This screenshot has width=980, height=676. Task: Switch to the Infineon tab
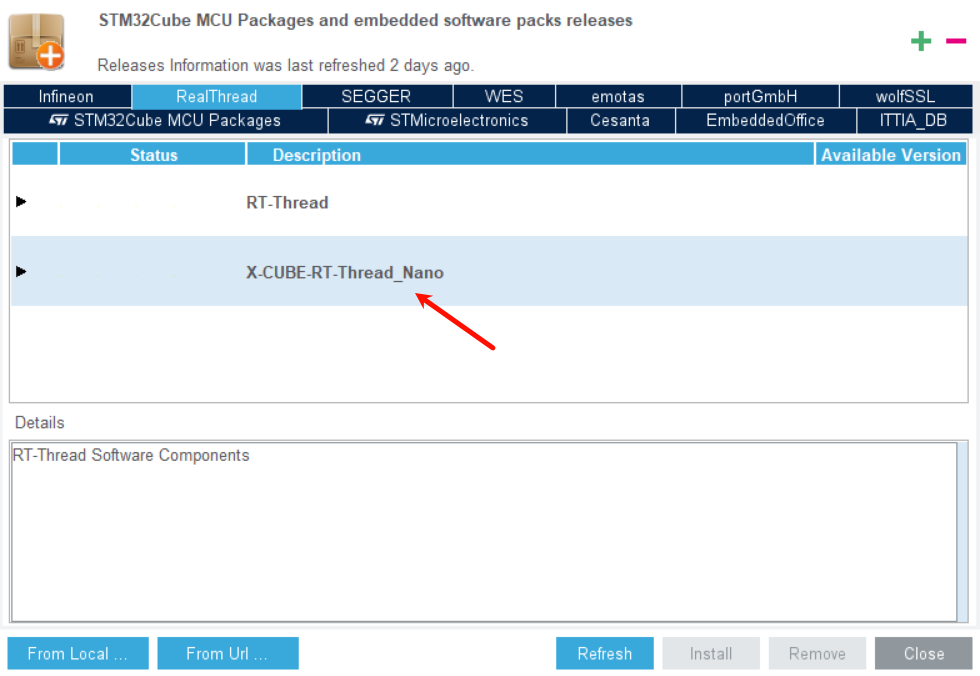(x=67, y=96)
